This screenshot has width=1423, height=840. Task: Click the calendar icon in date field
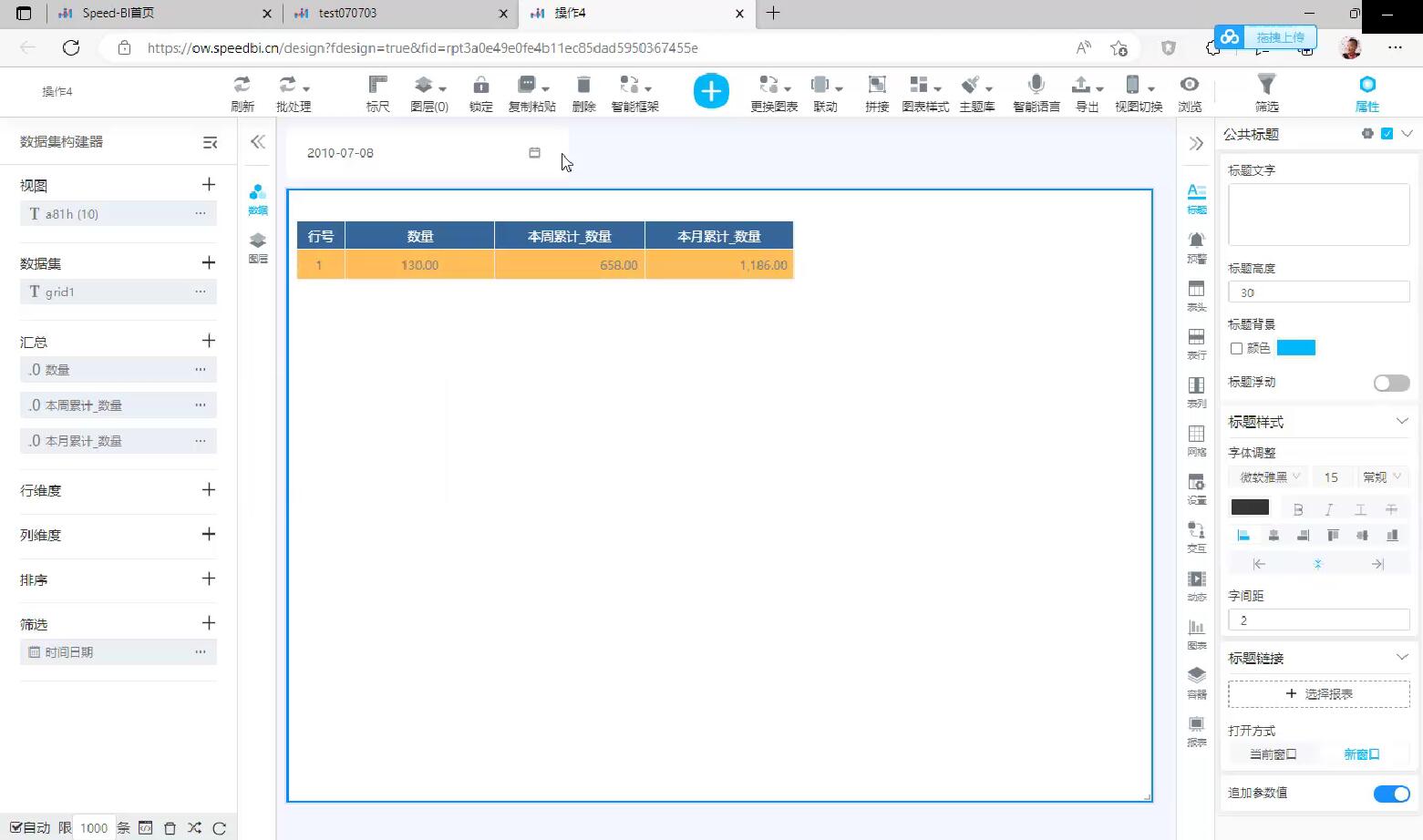[x=535, y=153]
